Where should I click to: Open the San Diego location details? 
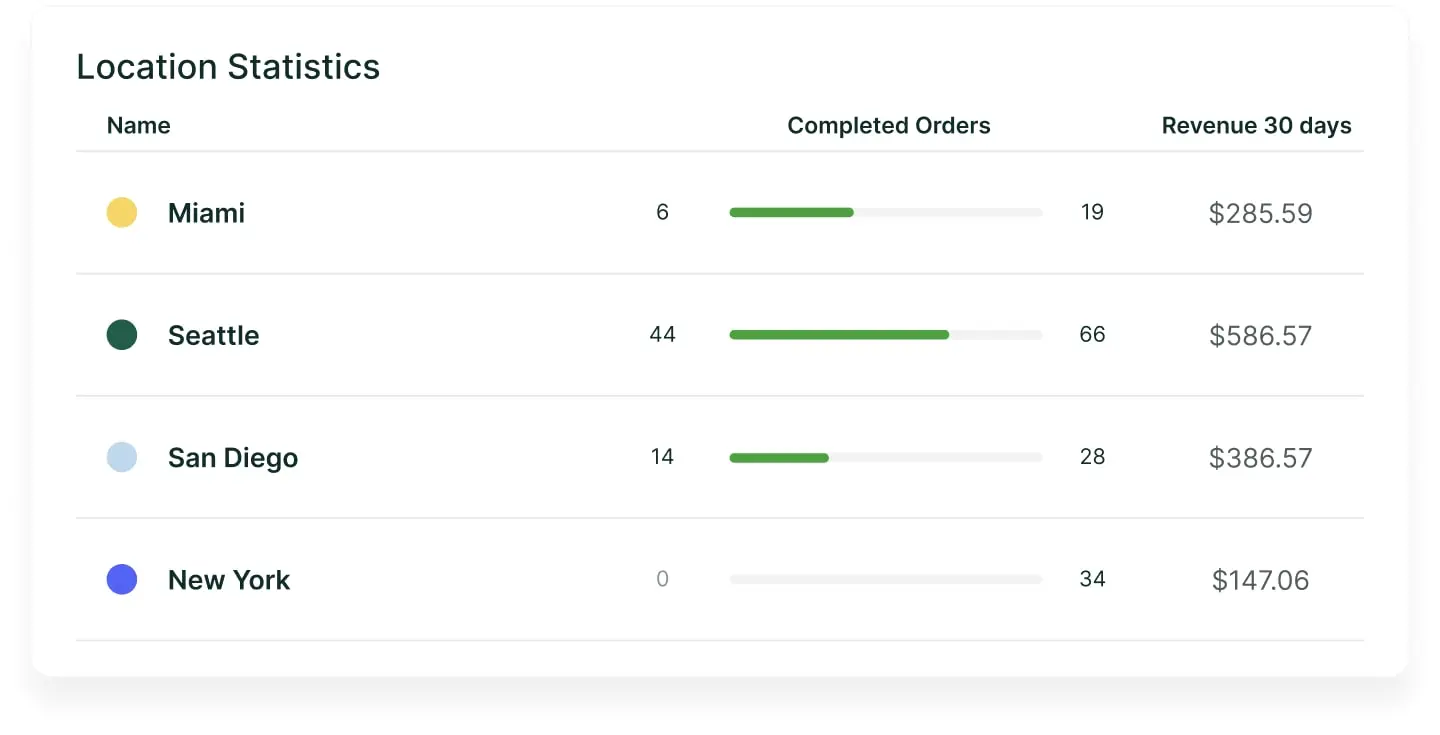click(232, 457)
